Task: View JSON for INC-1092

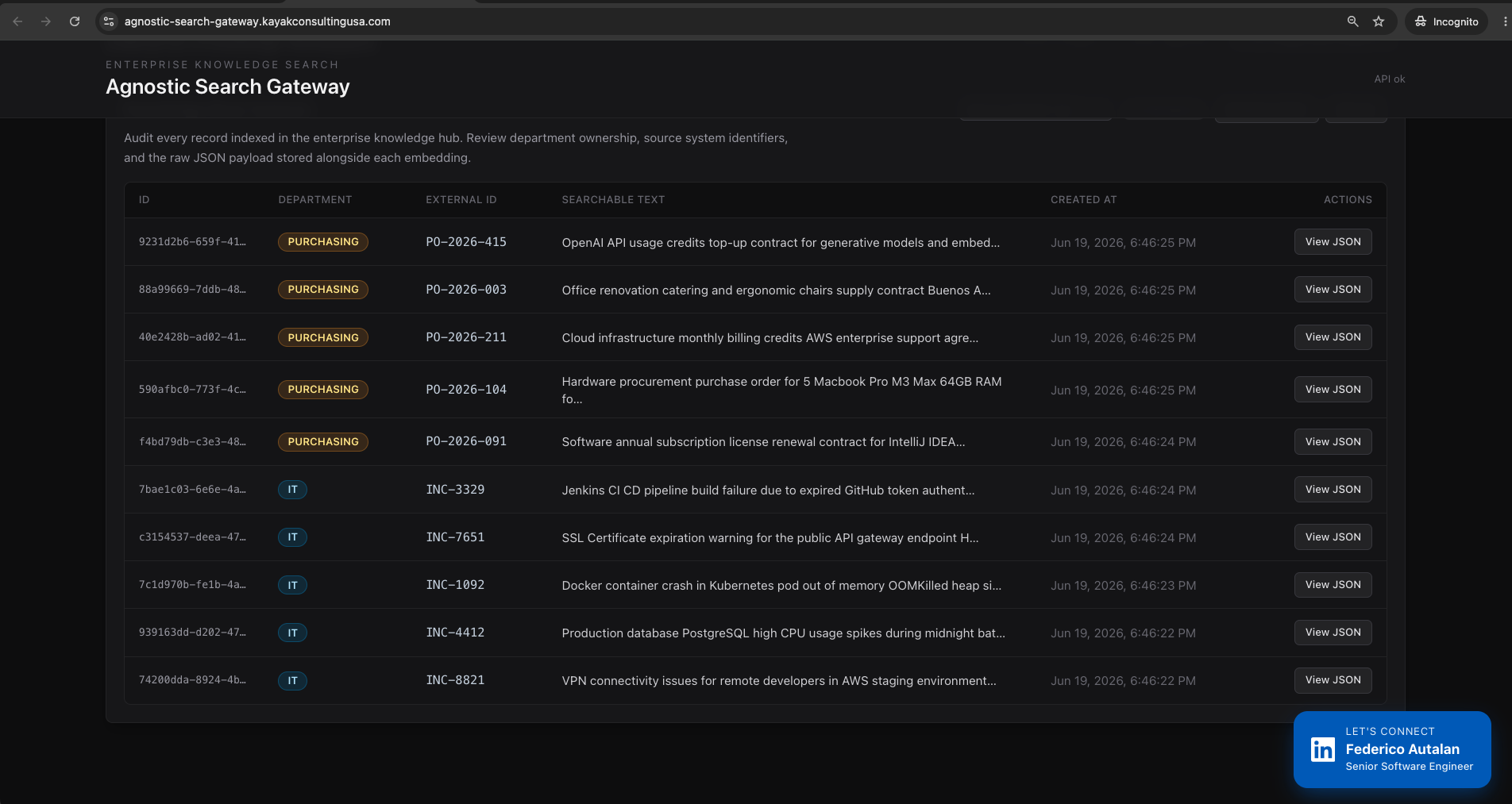Action: click(x=1333, y=585)
